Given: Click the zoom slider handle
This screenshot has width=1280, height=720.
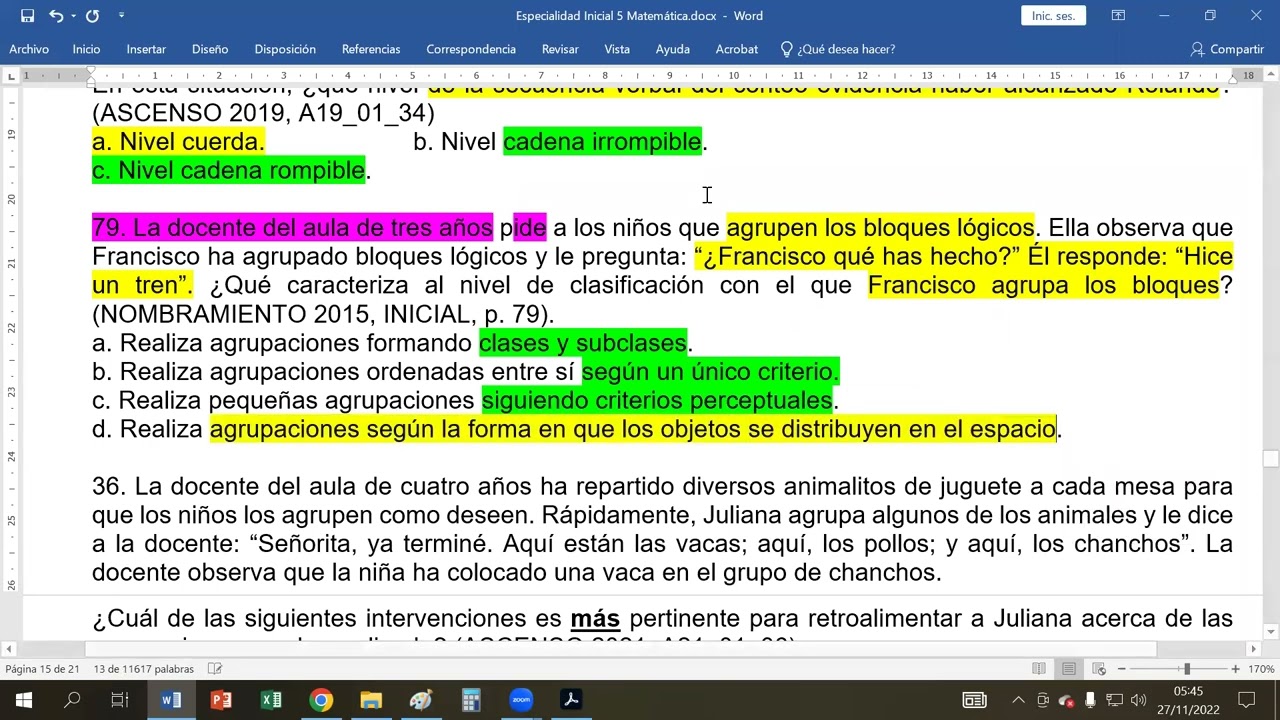Looking at the screenshot, I should click(x=1187, y=669).
